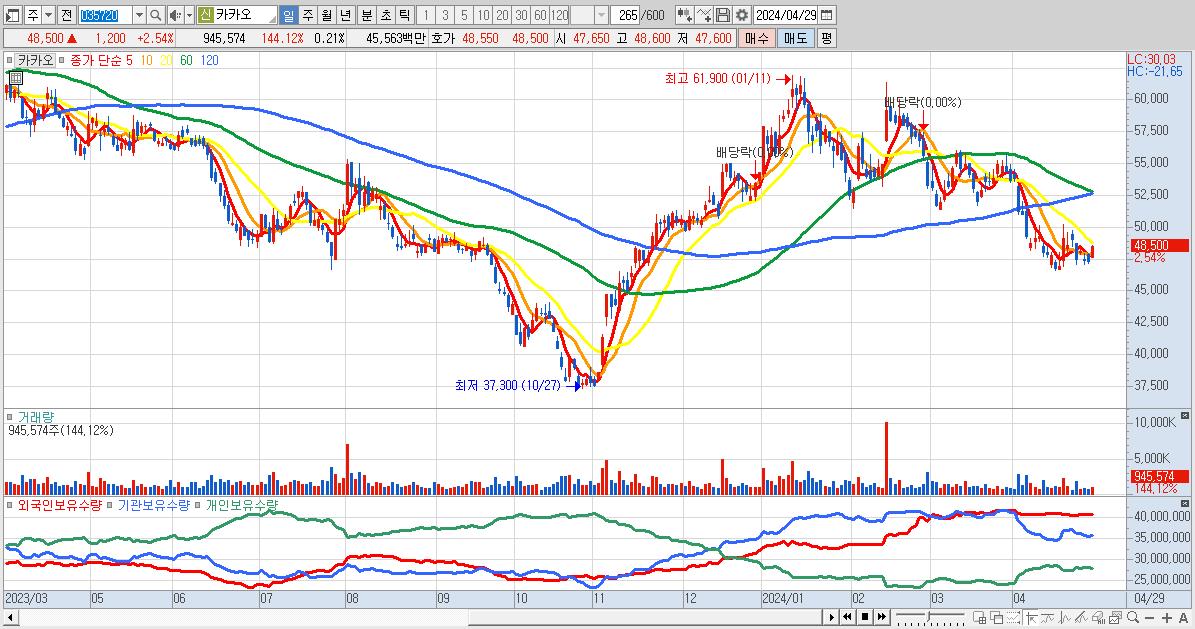1195x629 pixels.
Task: Click the plus zoom-in icon
Action: [x=1166, y=617]
